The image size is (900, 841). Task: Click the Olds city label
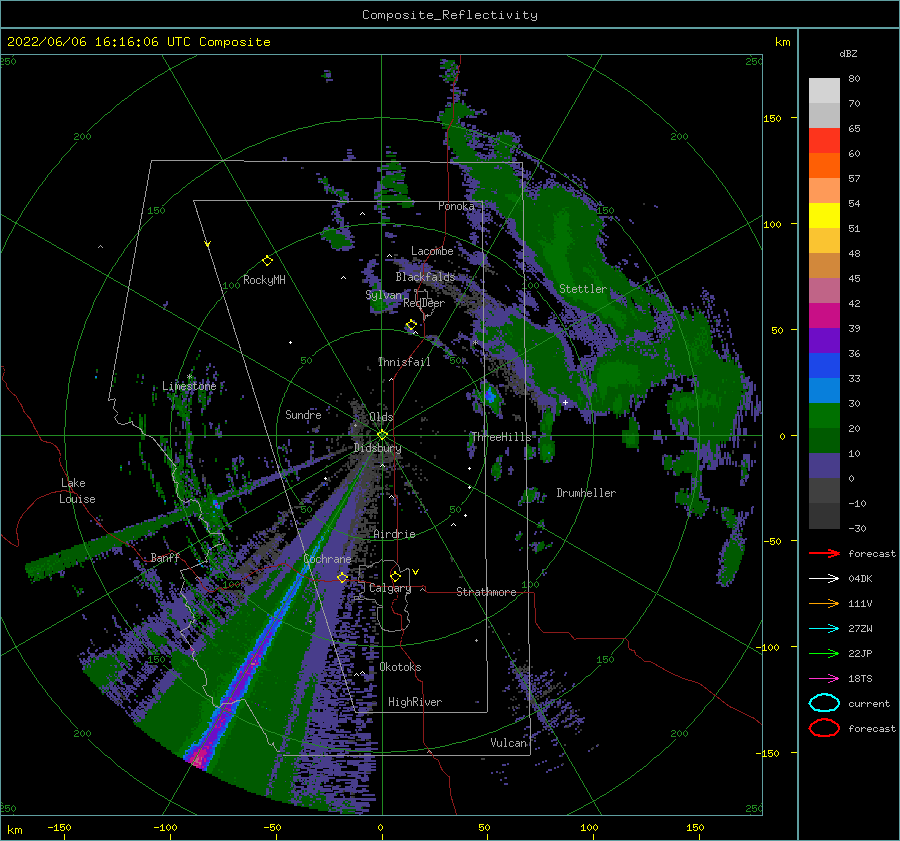tap(381, 417)
